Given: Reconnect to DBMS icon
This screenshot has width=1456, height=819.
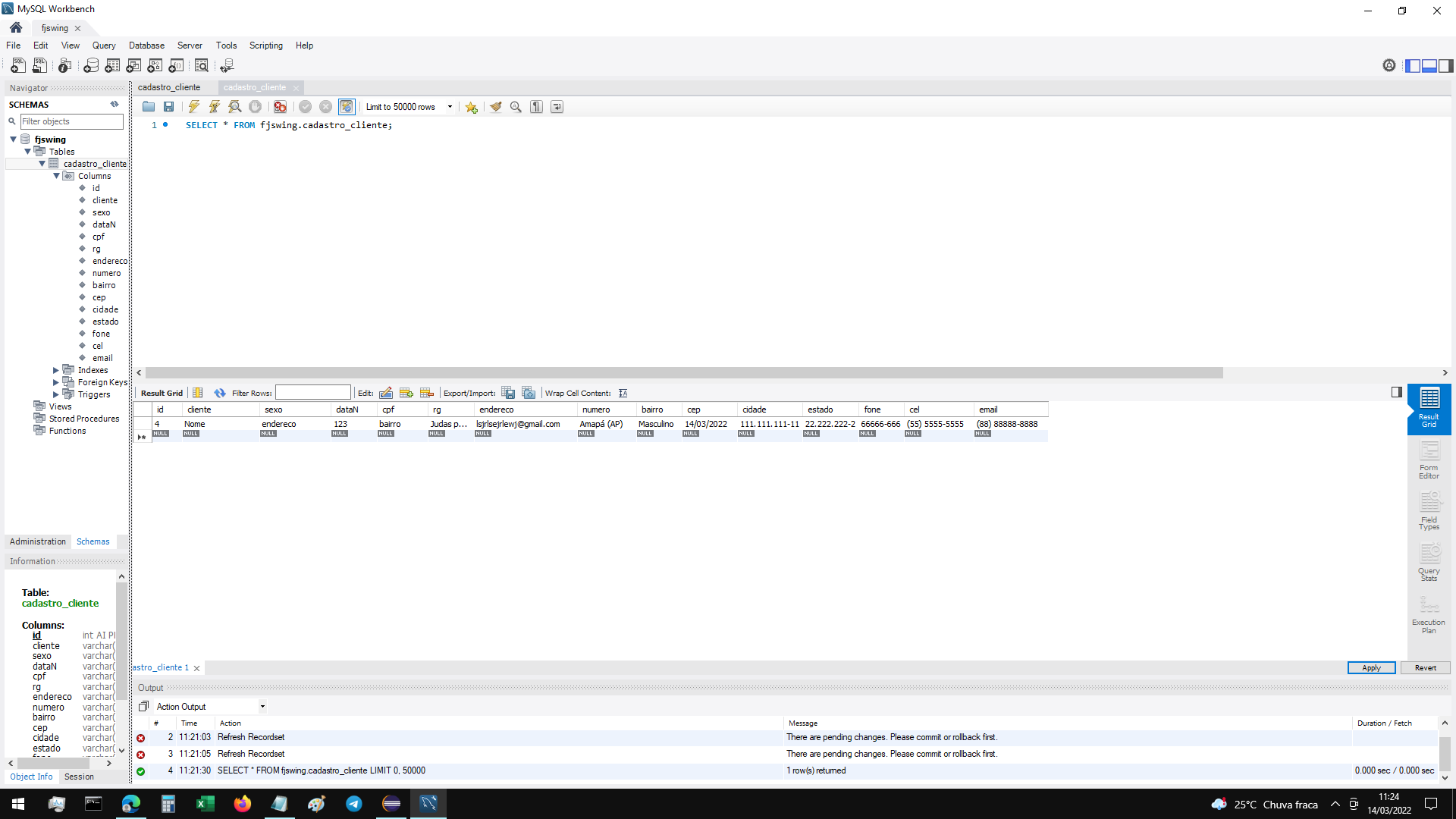Looking at the screenshot, I should click(x=227, y=65).
